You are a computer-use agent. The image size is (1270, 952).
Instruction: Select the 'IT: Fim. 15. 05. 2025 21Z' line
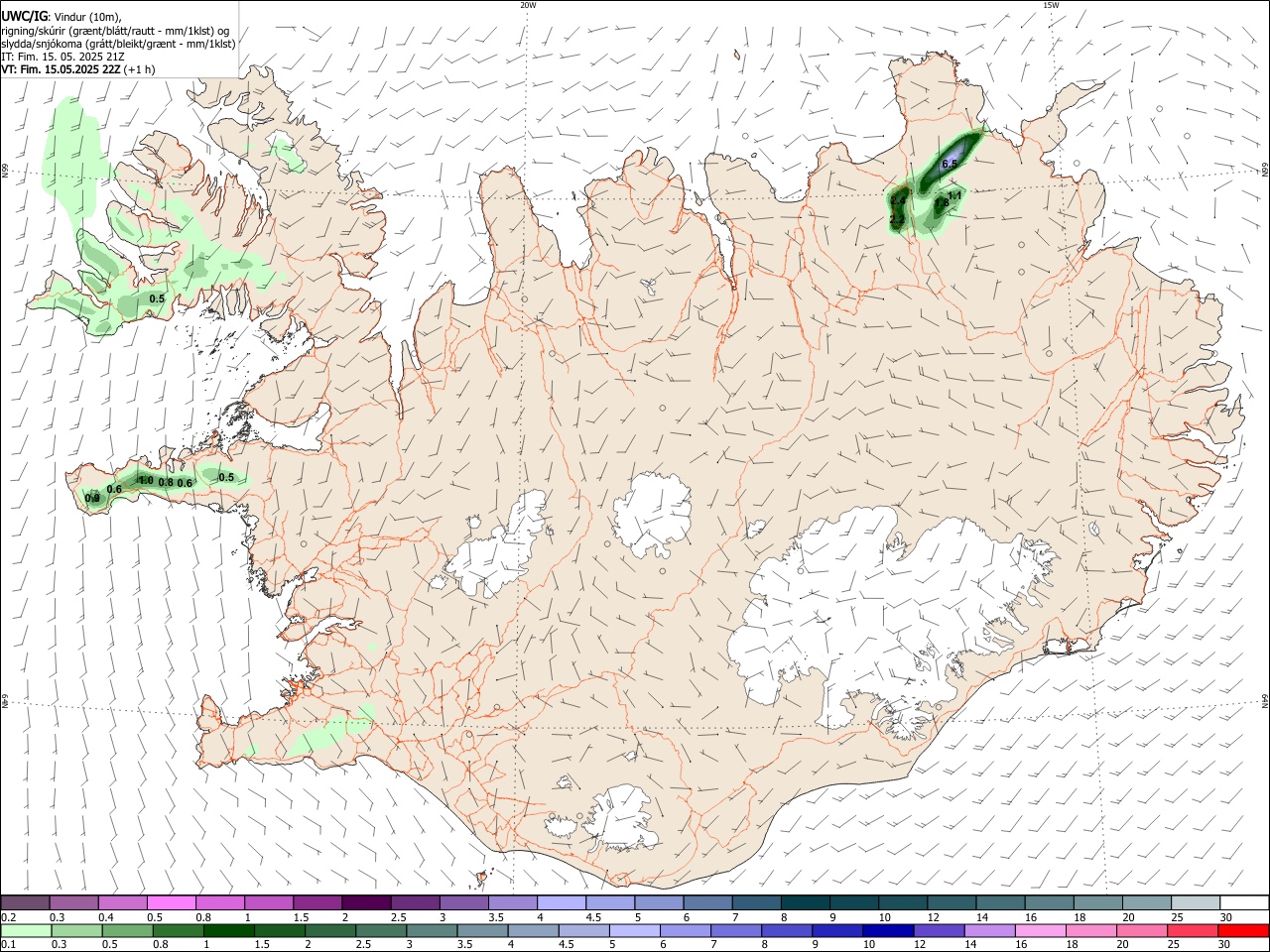[x=63, y=57]
